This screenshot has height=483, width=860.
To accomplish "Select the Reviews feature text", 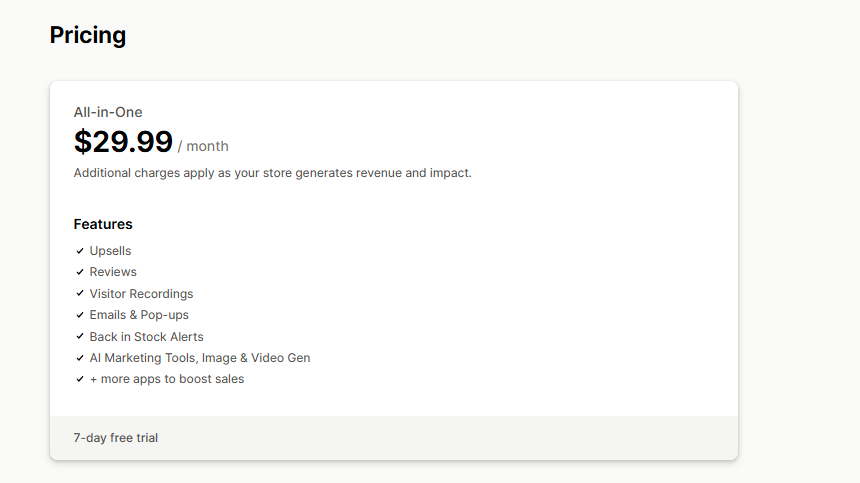I will 113,272.
